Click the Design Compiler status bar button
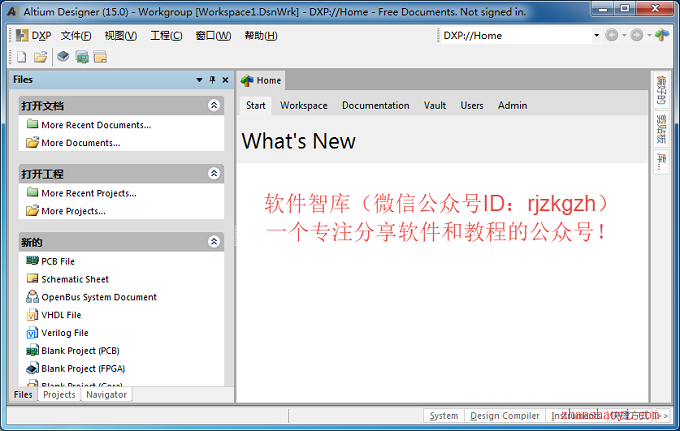 [505, 415]
